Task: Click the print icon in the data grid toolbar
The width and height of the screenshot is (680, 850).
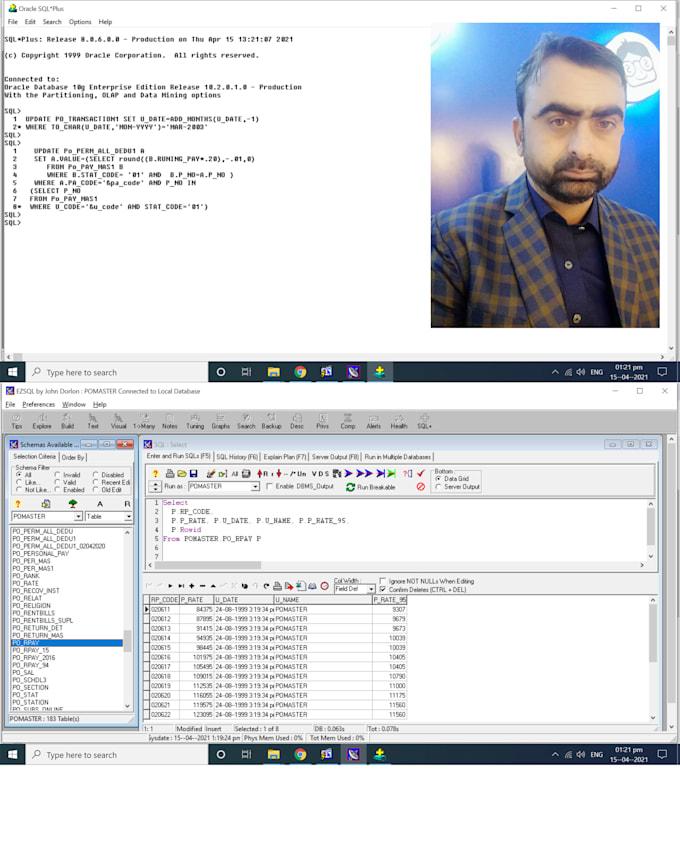Action: tap(277, 586)
